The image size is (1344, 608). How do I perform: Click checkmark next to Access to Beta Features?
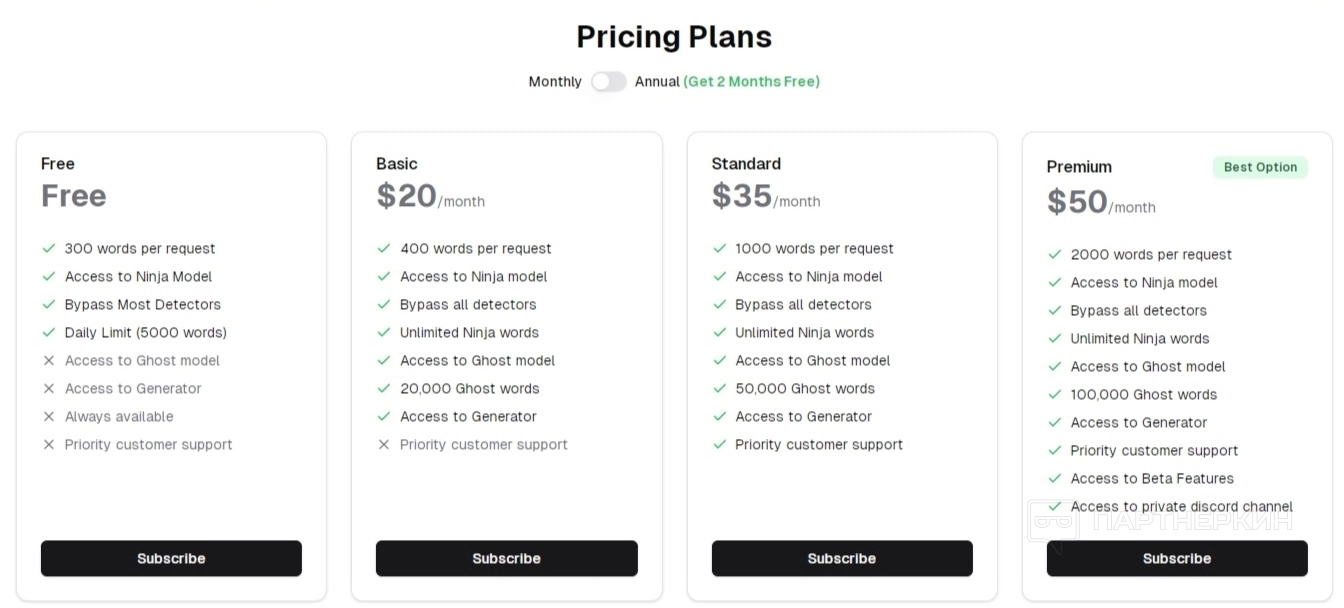(x=1054, y=478)
